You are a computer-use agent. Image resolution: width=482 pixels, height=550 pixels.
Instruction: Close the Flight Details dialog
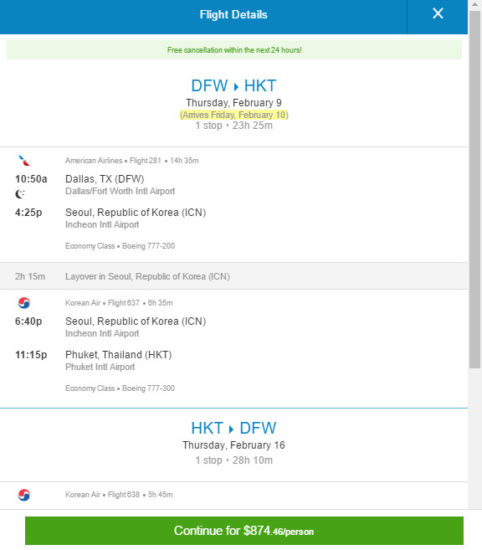437,14
